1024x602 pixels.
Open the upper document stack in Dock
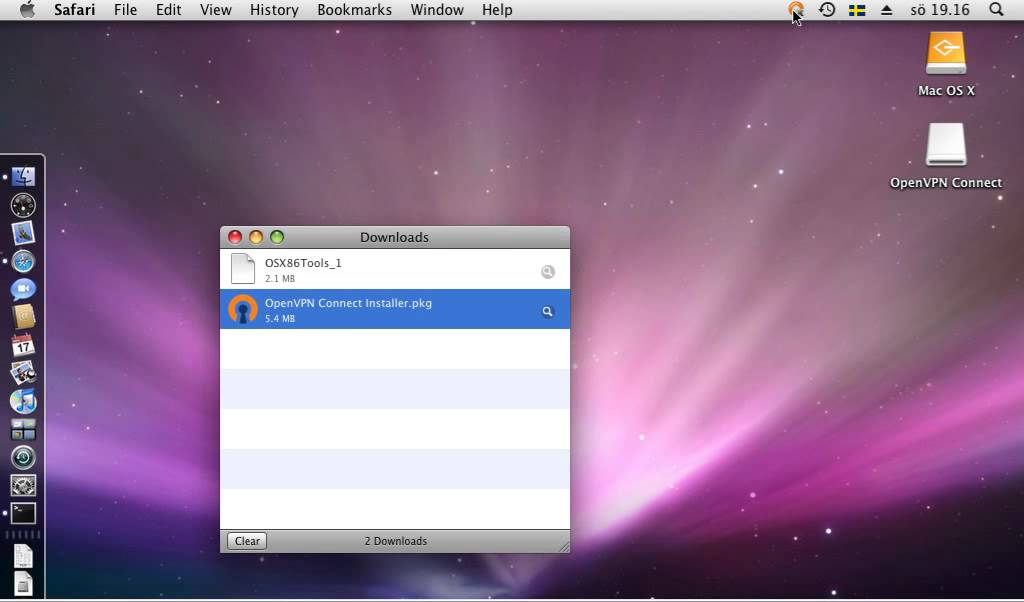(23, 556)
